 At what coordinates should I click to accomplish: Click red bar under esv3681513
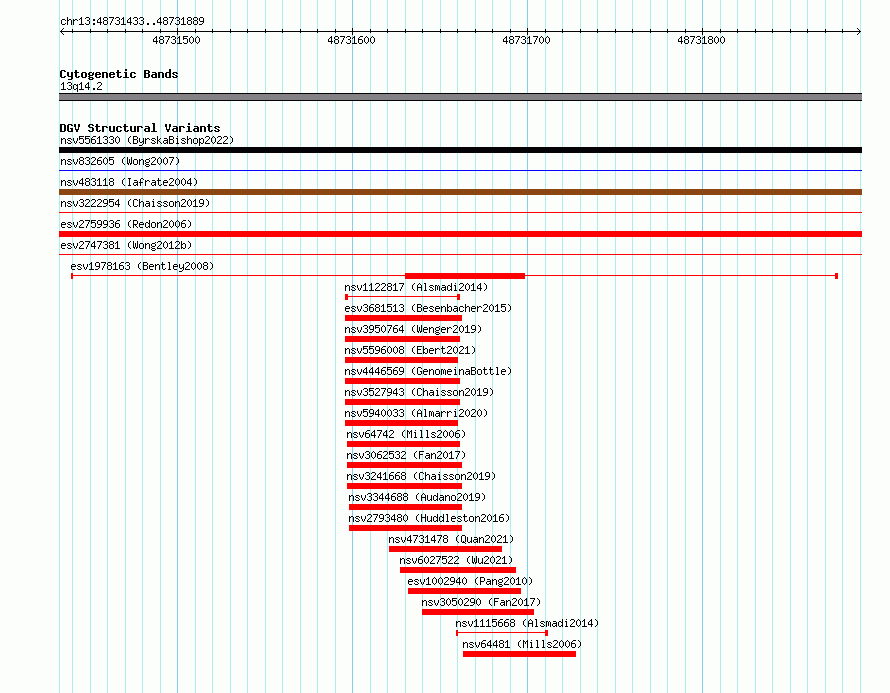404,318
